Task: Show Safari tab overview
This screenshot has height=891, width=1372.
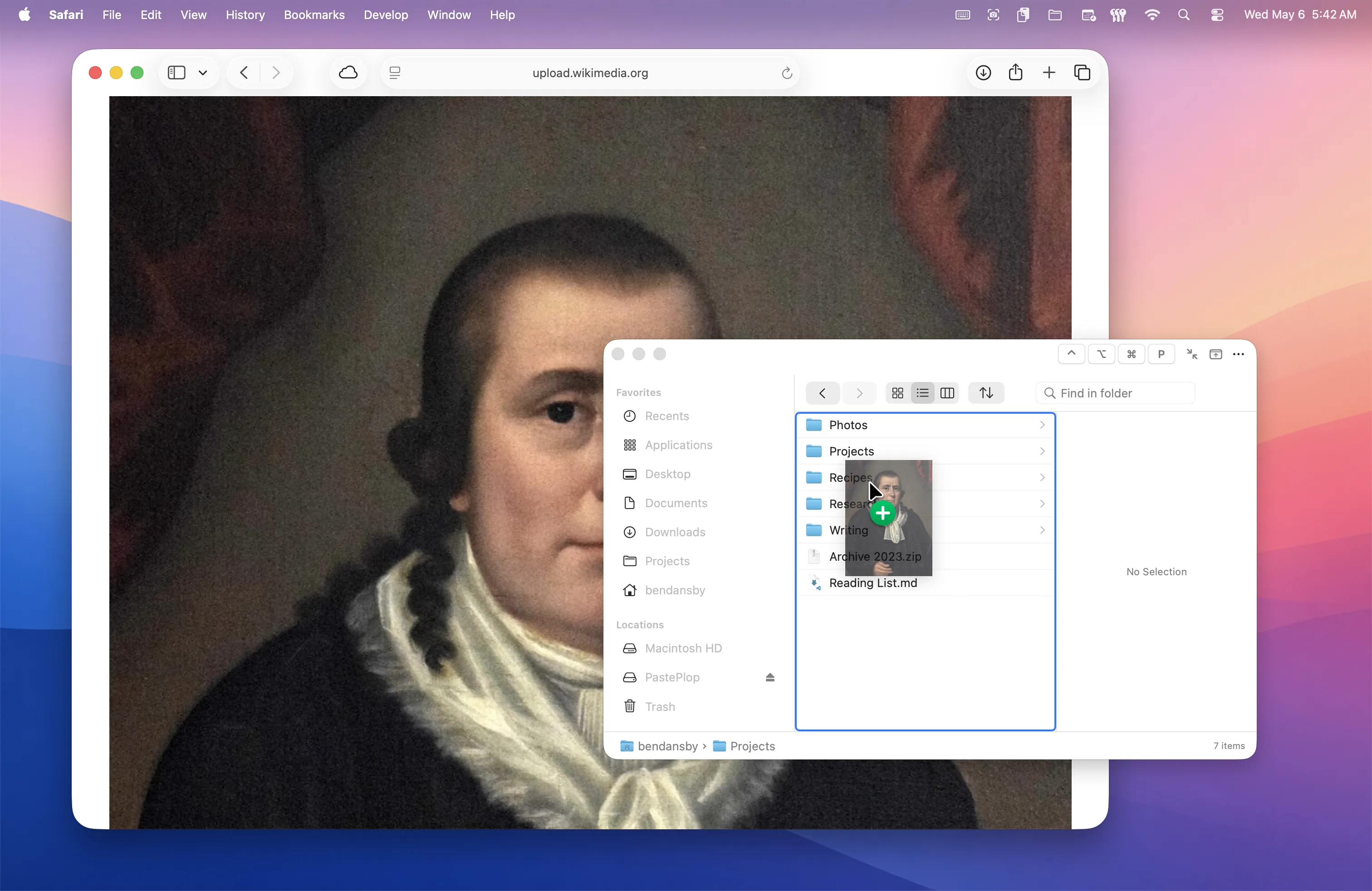Action: 1082,73
